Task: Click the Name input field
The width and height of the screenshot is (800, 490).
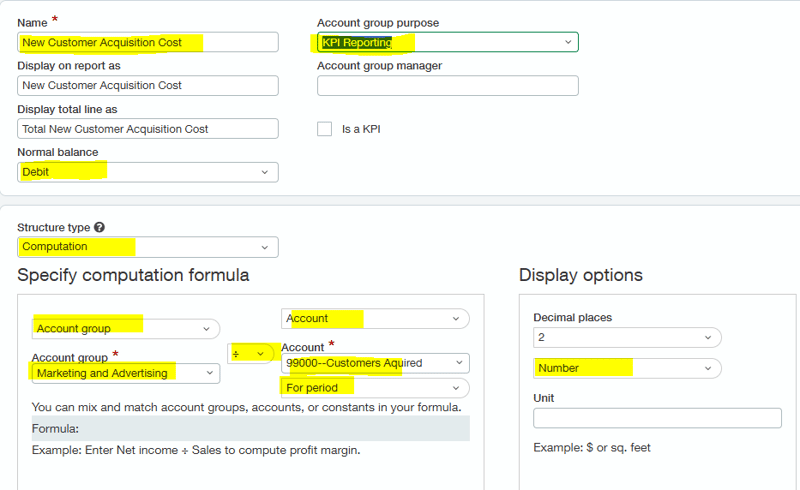Action: 148,42
